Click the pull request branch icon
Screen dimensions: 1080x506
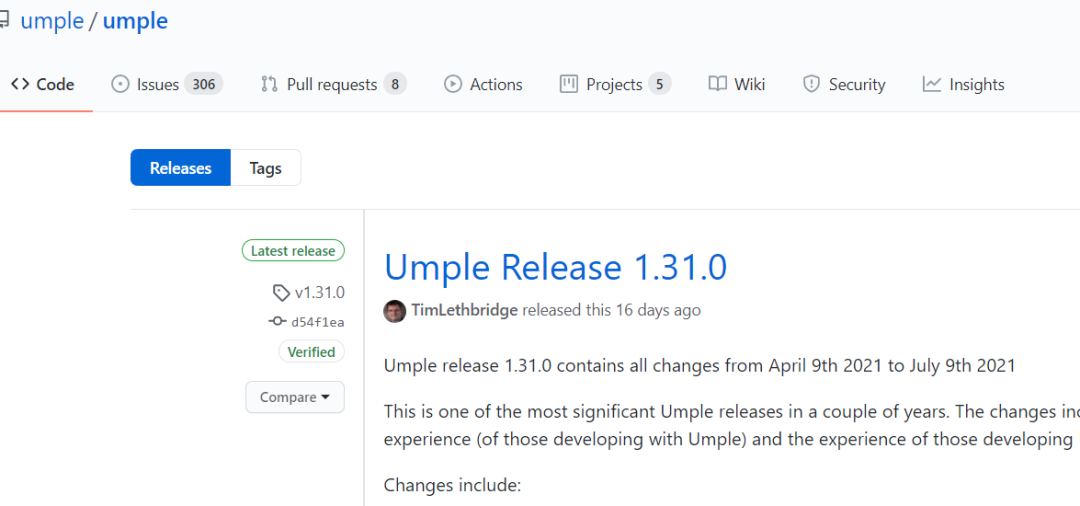pos(269,85)
